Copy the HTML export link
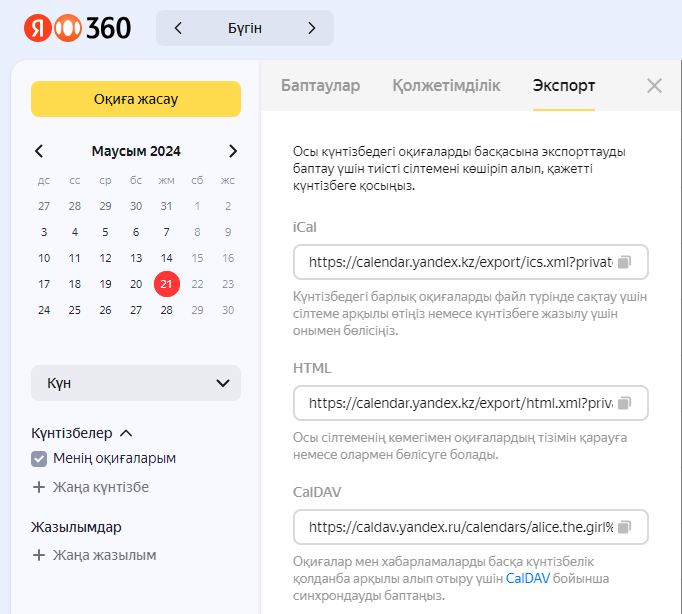682x614 pixels. (x=625, y=403)
